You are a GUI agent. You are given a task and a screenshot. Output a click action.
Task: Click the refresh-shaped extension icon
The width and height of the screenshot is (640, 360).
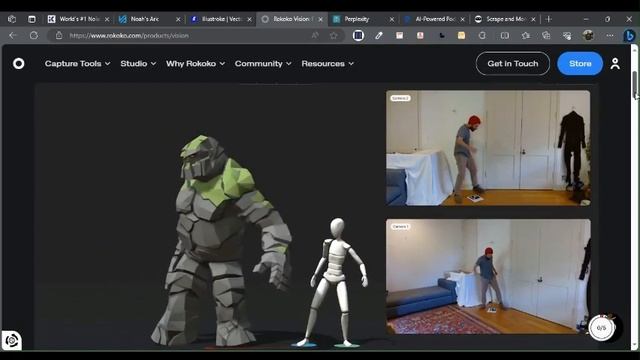(x=482, y=36)
